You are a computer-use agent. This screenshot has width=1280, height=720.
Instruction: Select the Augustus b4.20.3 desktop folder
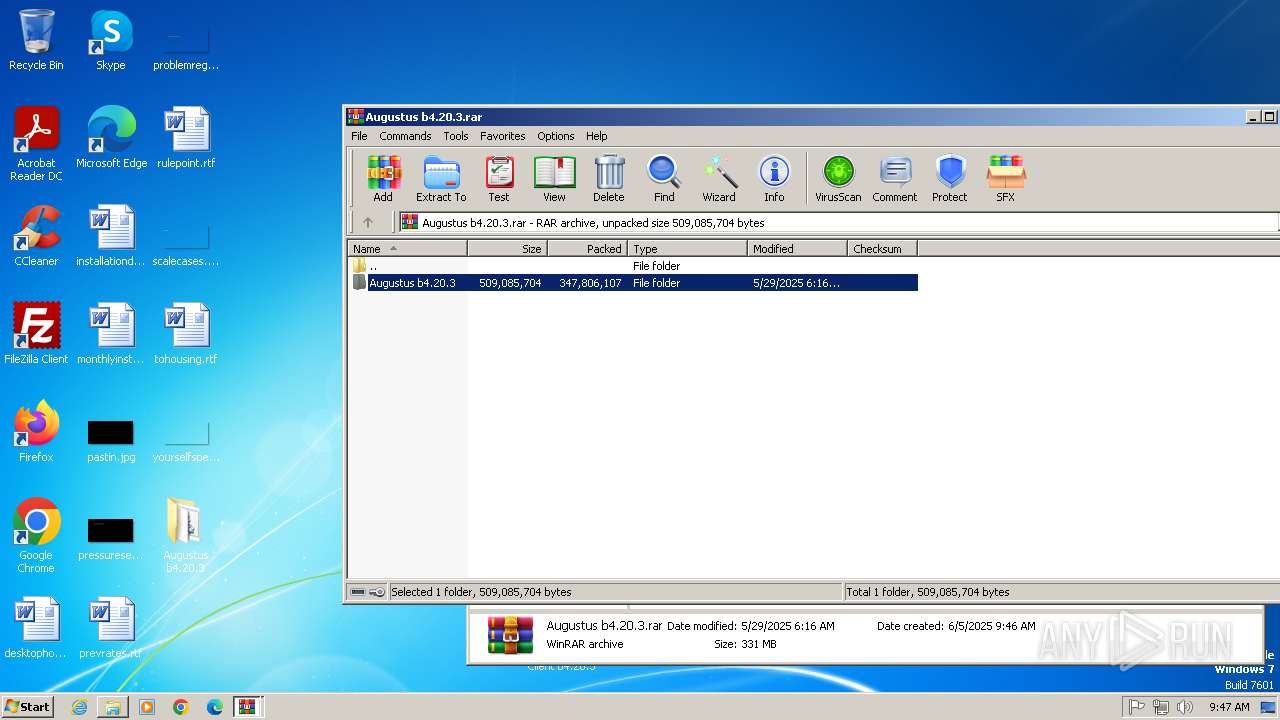(186, 536)
